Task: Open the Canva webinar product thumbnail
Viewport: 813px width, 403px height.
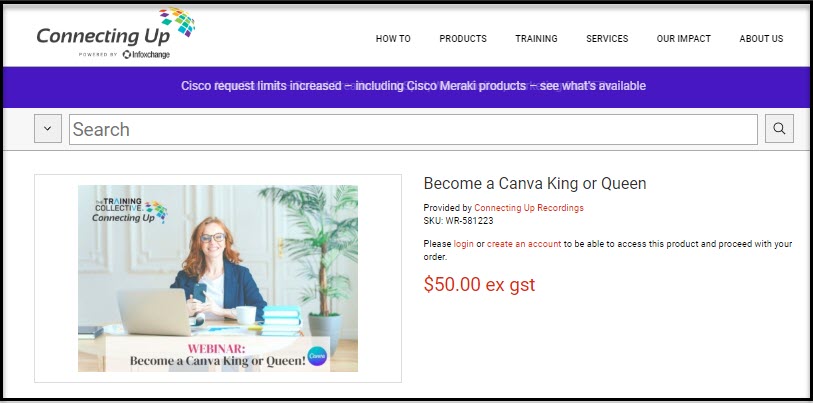Action: (x=218, y=279)
